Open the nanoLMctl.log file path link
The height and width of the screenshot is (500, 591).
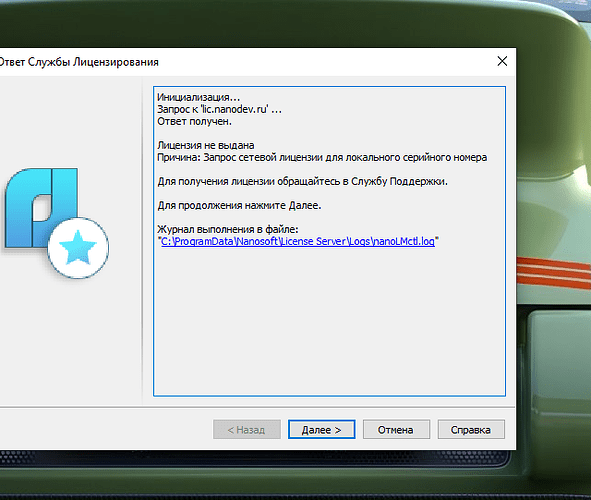[x=298, y=241]
